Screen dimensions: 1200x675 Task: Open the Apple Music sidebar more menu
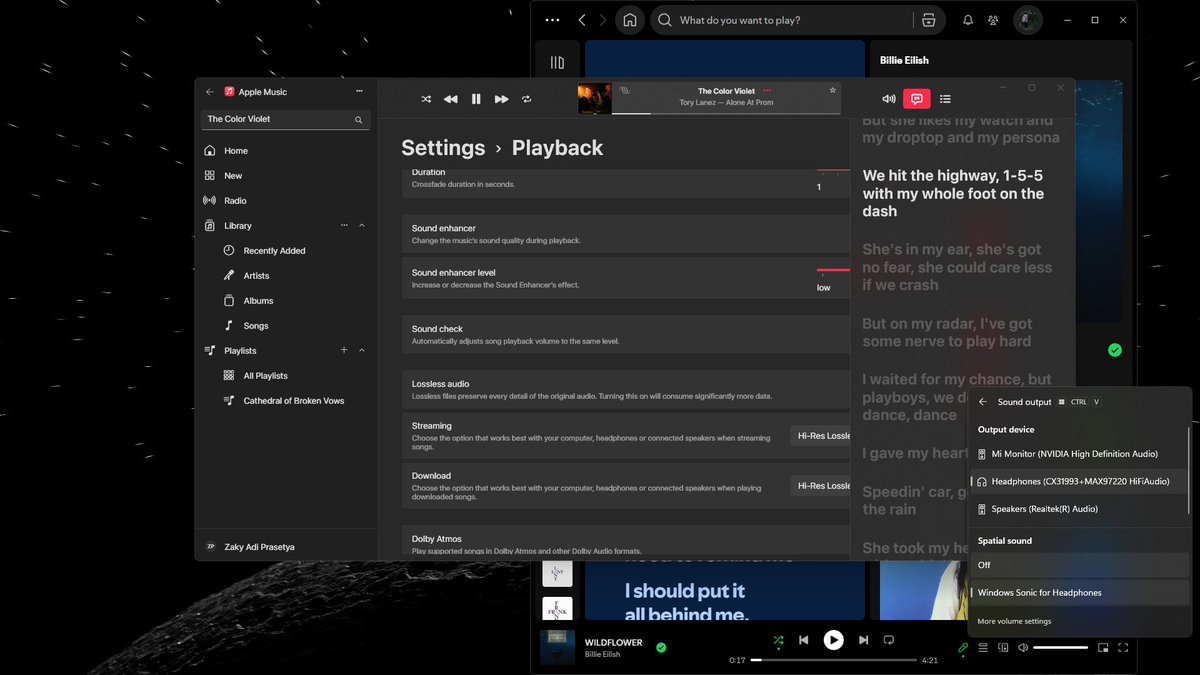[x=359, y=92]
